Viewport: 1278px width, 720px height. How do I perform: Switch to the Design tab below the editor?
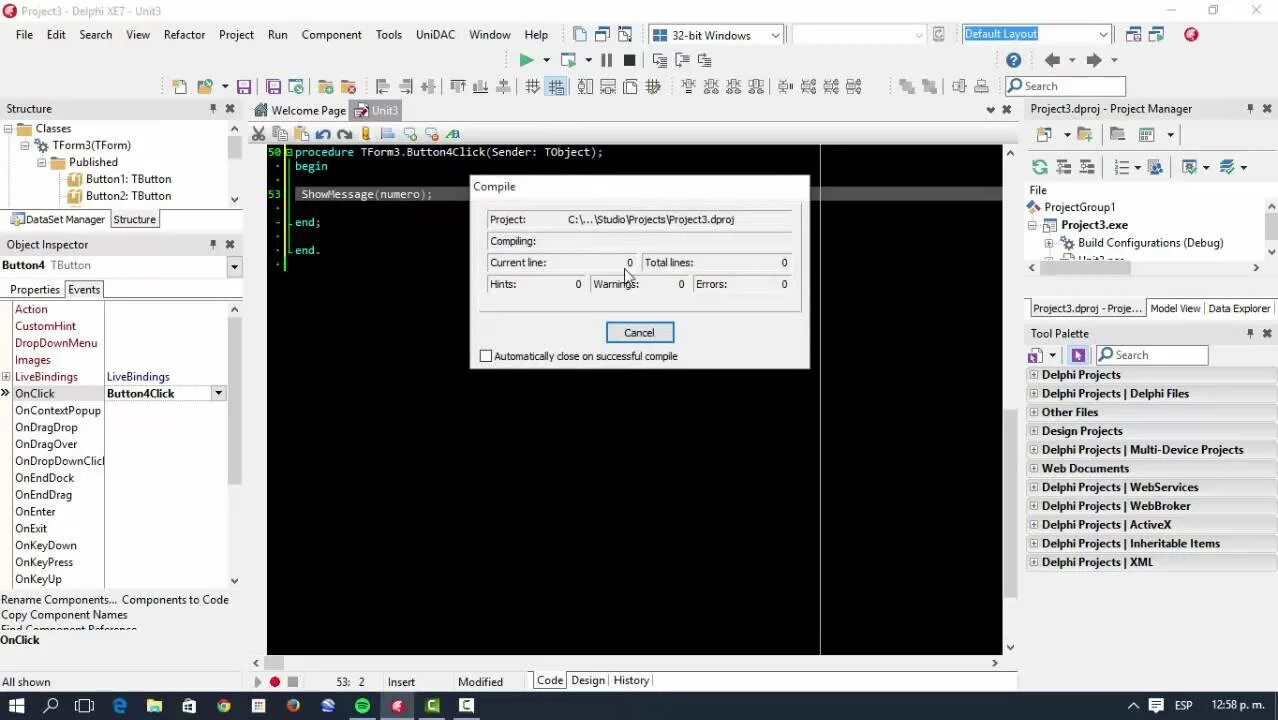pyautogui.click(x=588, y=681)
